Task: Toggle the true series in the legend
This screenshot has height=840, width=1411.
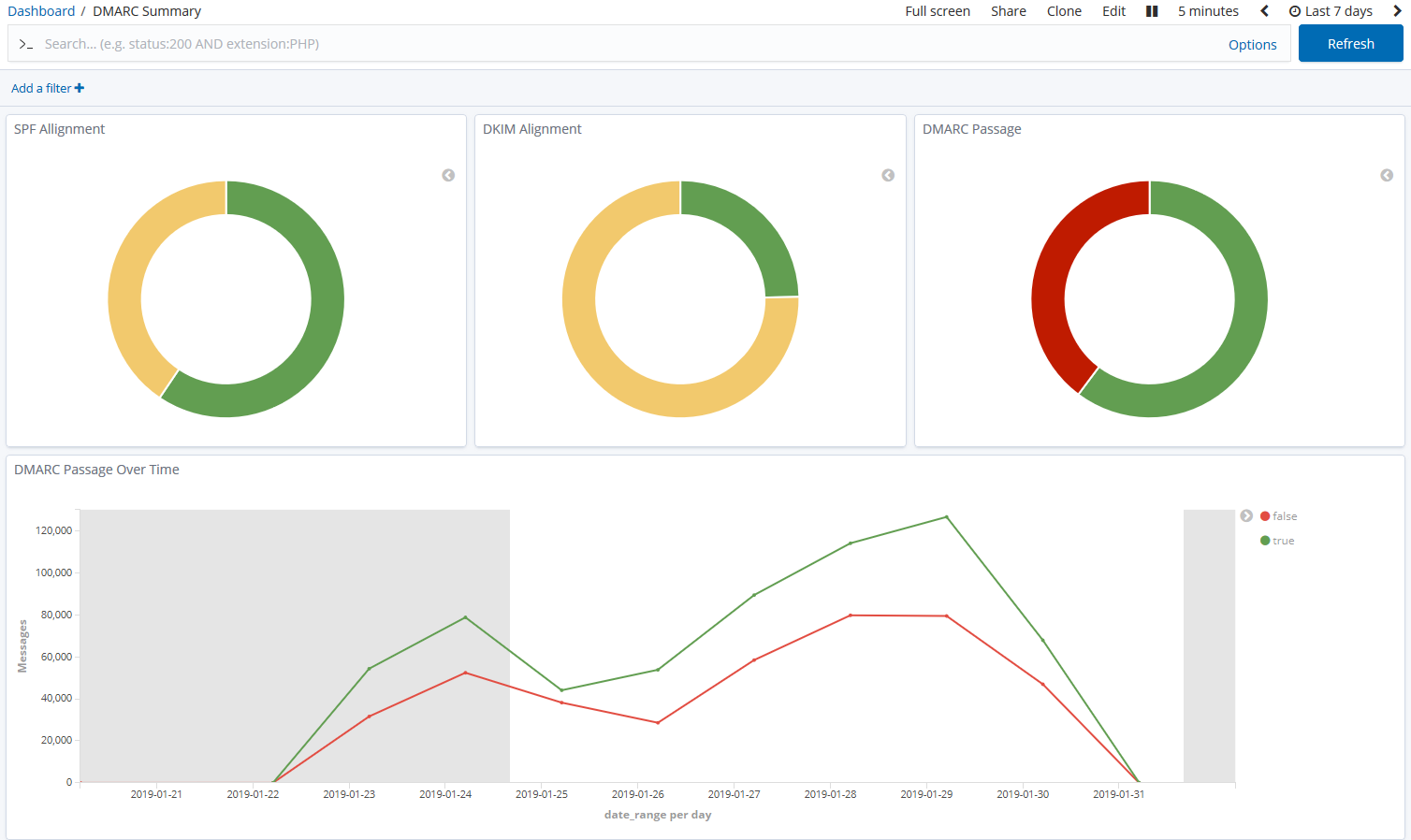Action: coord(1280,540)
